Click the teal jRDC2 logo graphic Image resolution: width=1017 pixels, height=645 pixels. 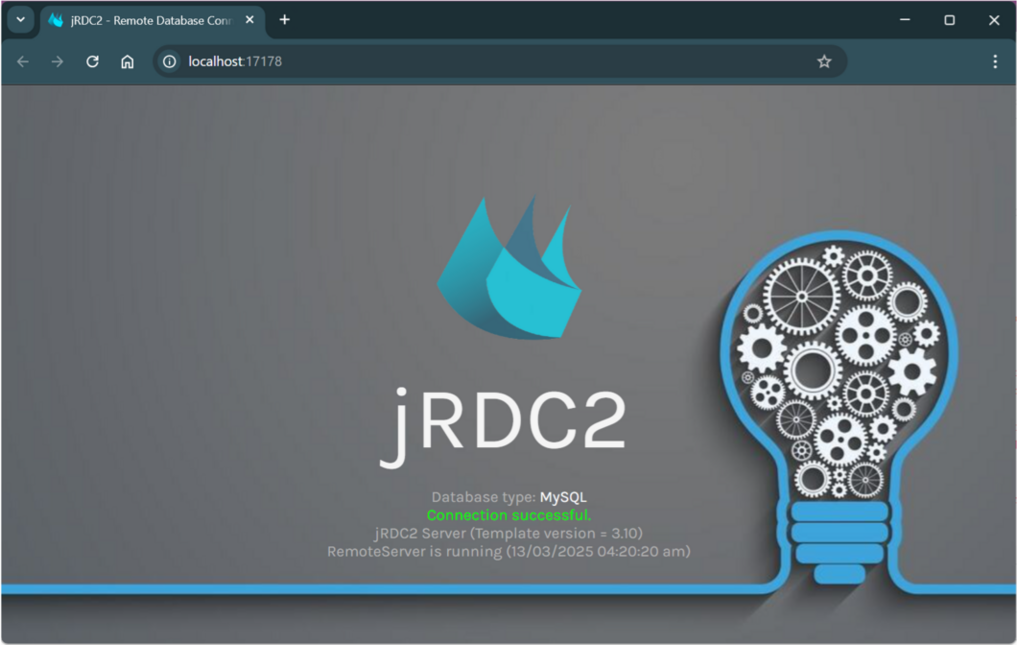(509, 267)
